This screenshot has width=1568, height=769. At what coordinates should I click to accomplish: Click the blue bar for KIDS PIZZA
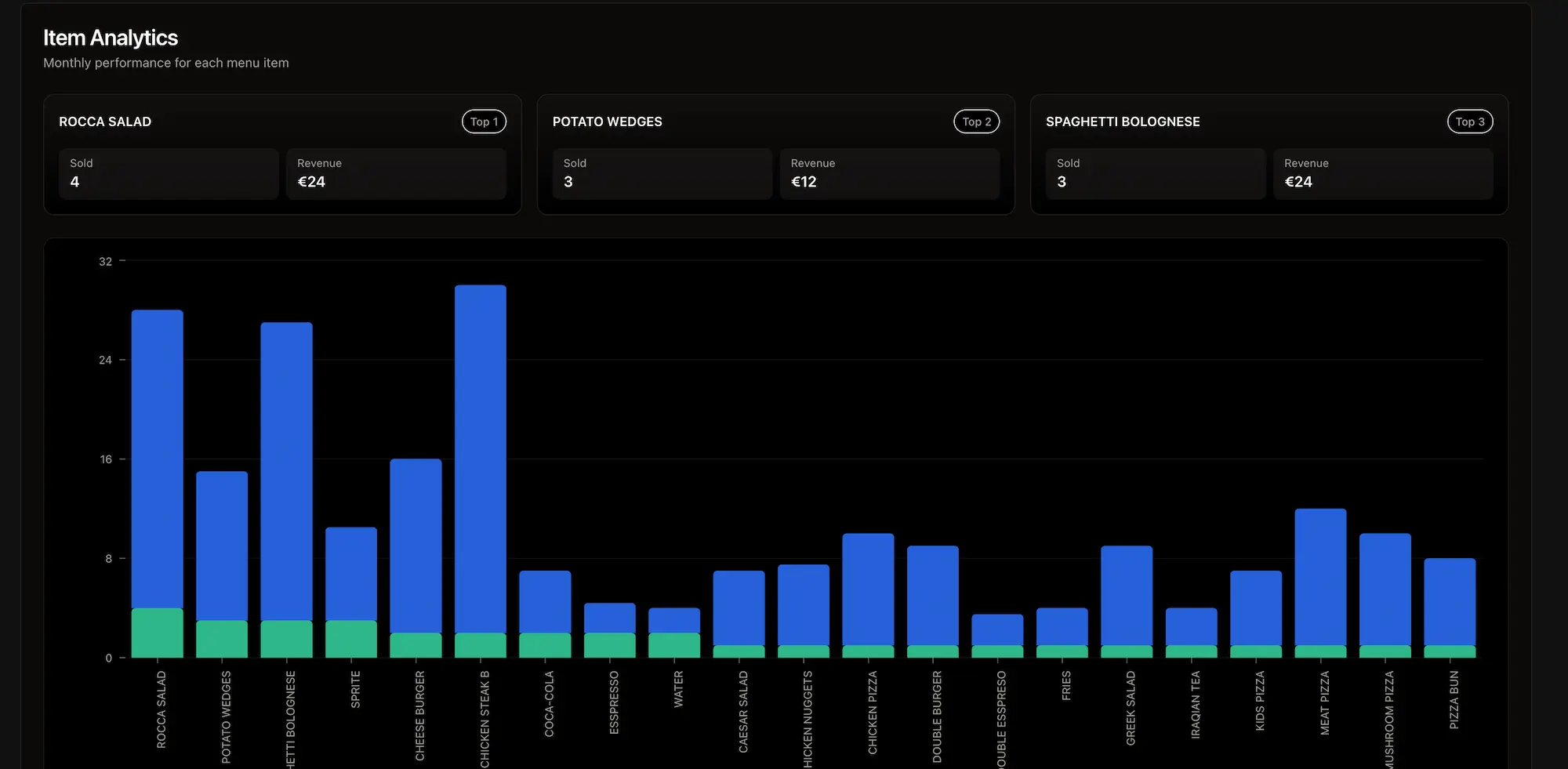1256,608
